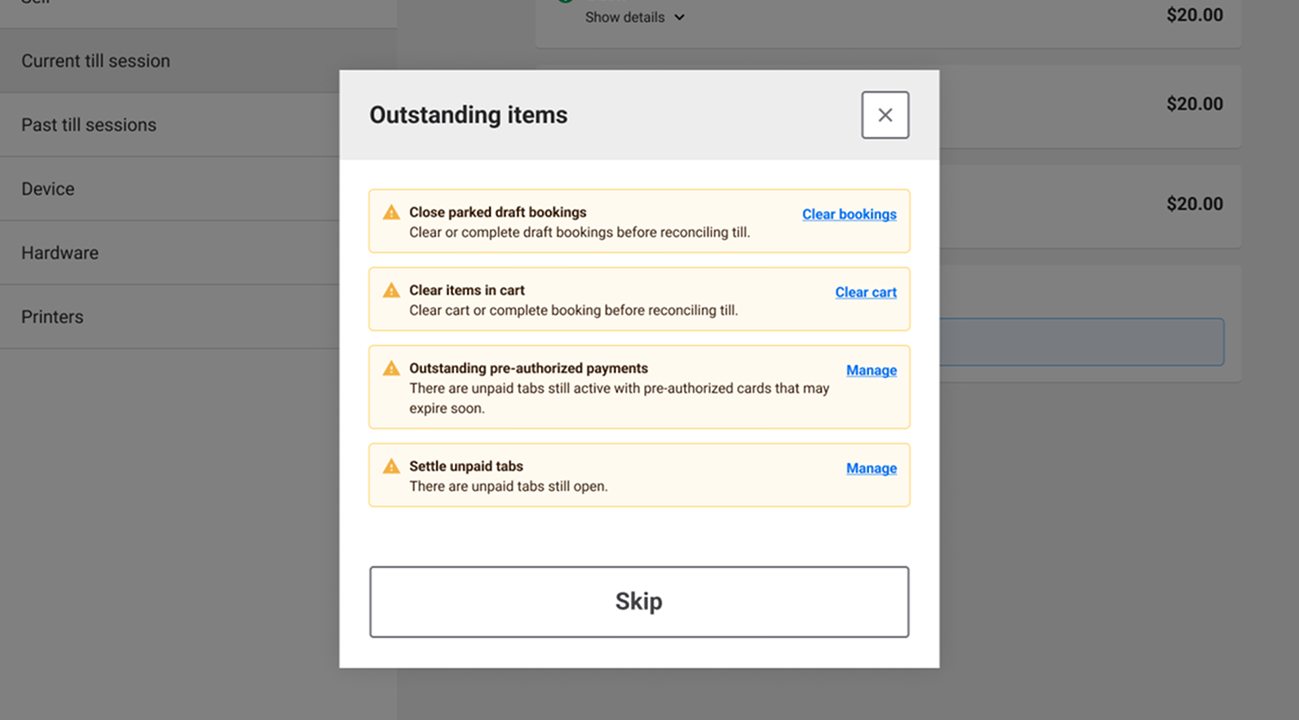Screen dimensions: 1299x720
Task: Click the Close parked draft bookings heading text
Action: (x=498, y=212)
